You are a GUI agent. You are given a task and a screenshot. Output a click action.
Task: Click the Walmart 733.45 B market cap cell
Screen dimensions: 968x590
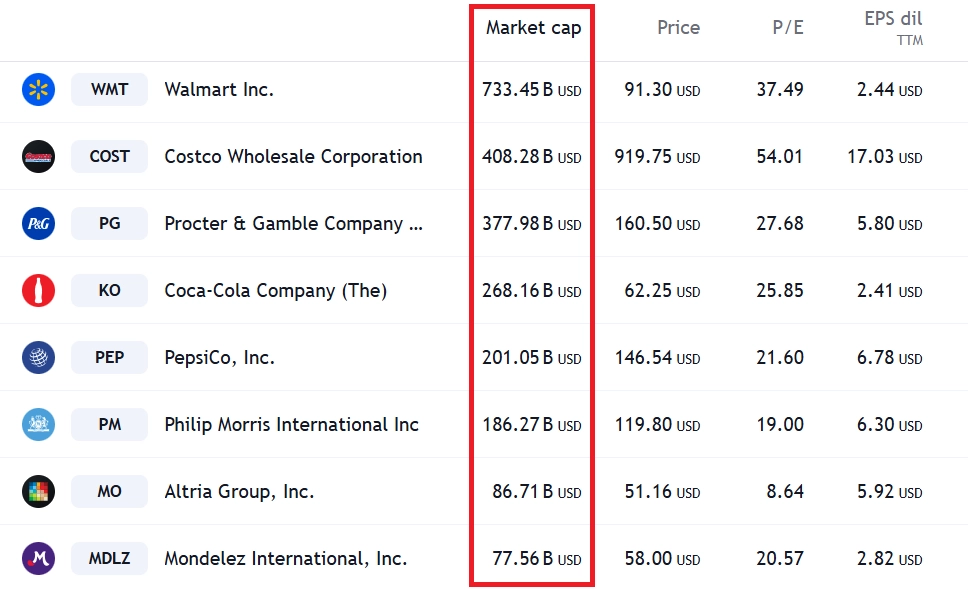pos(532,90)
